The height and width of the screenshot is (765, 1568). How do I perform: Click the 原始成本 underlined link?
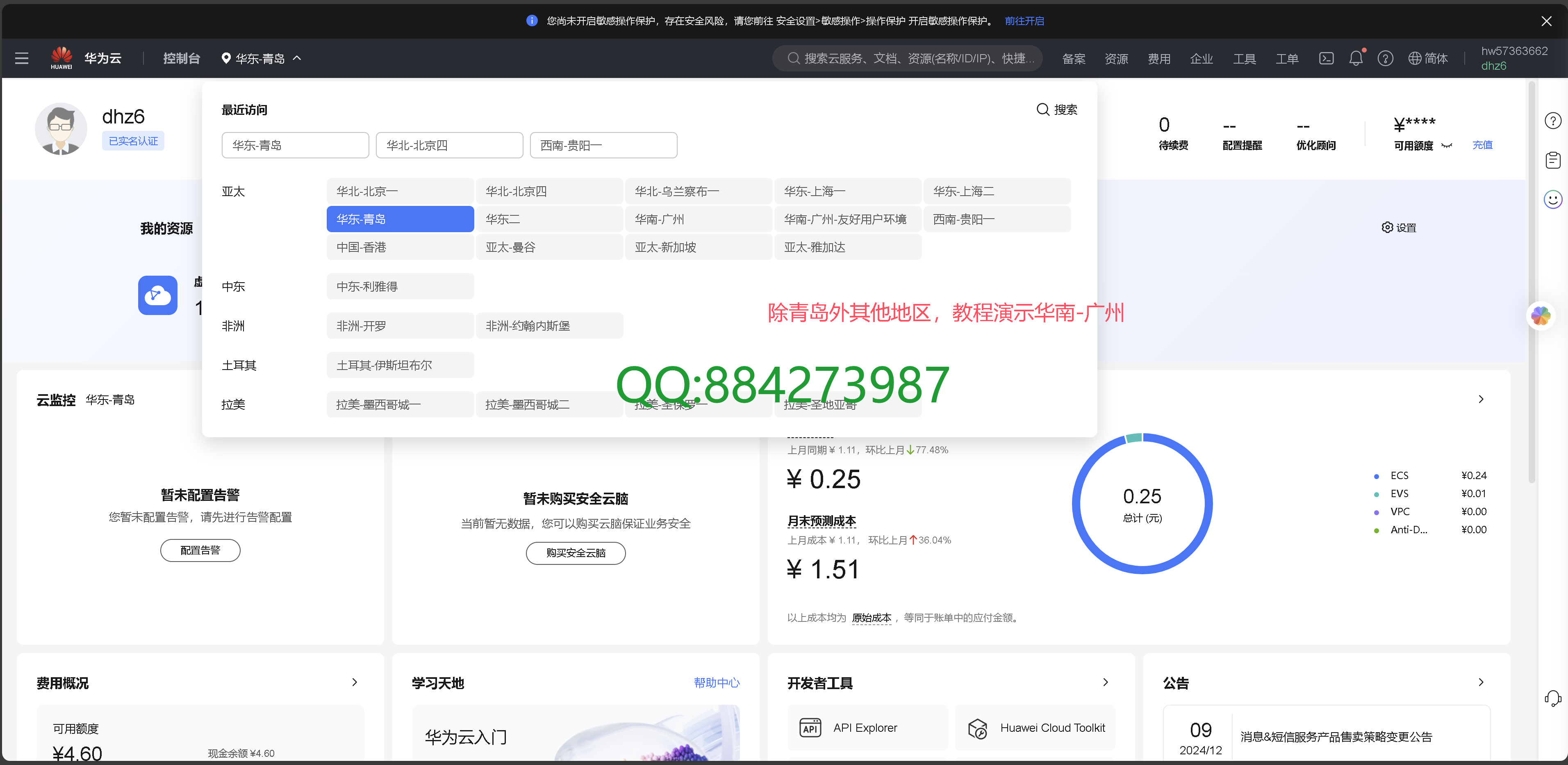click(x=872, y=618)
